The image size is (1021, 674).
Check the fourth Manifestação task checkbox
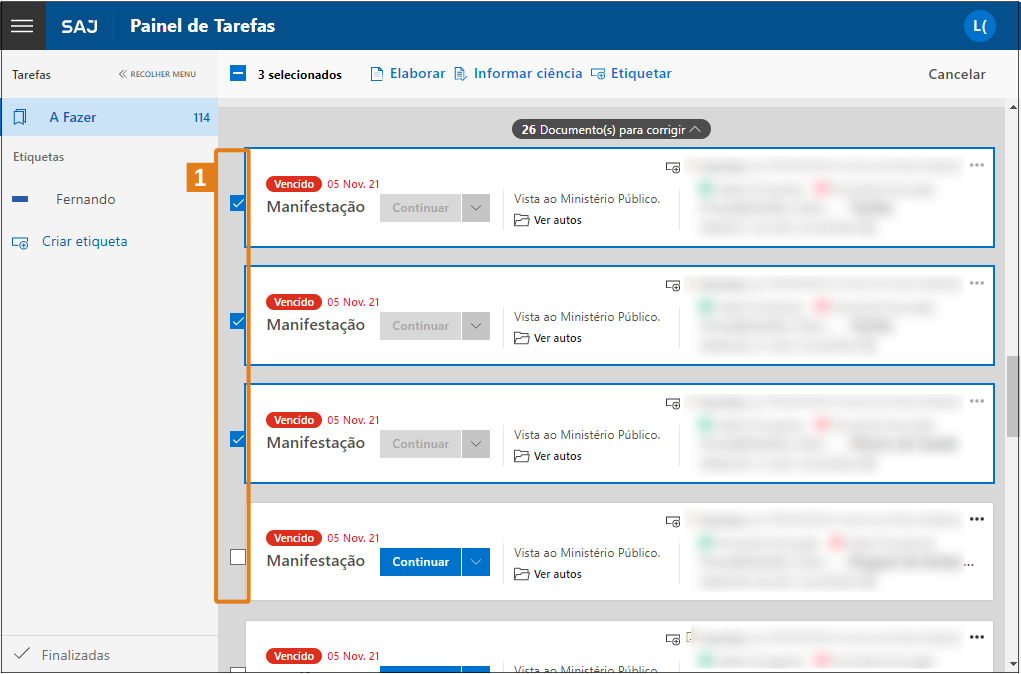pyautogui.click(x=238, y=557)
